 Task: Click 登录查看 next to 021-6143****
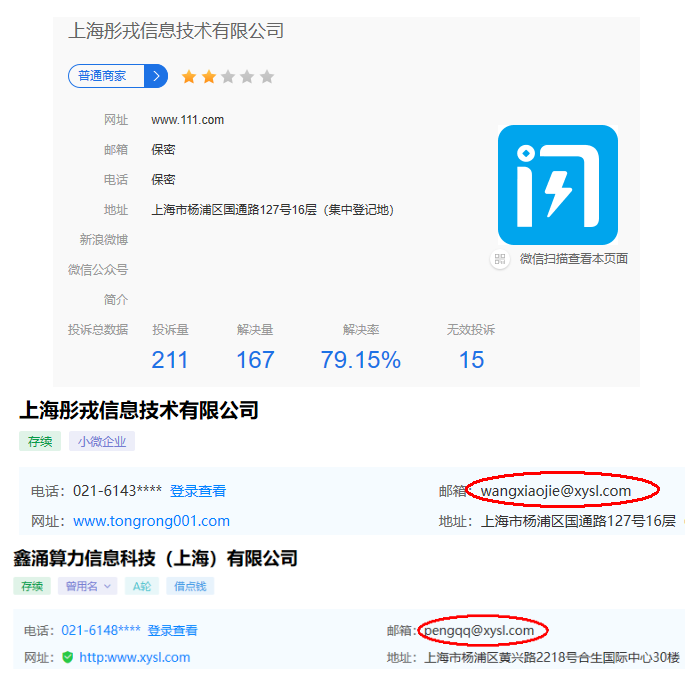point(198,491)
